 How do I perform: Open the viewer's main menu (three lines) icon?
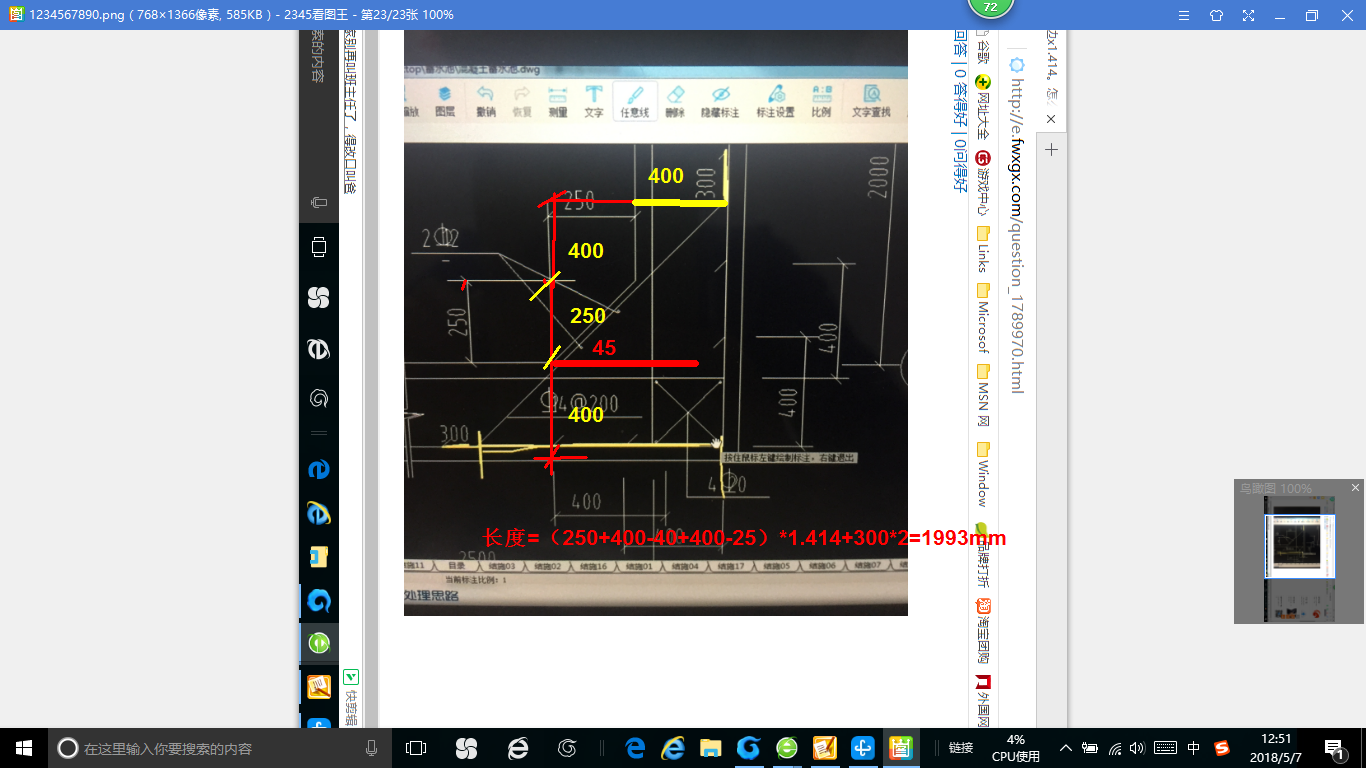(1183, 15)
